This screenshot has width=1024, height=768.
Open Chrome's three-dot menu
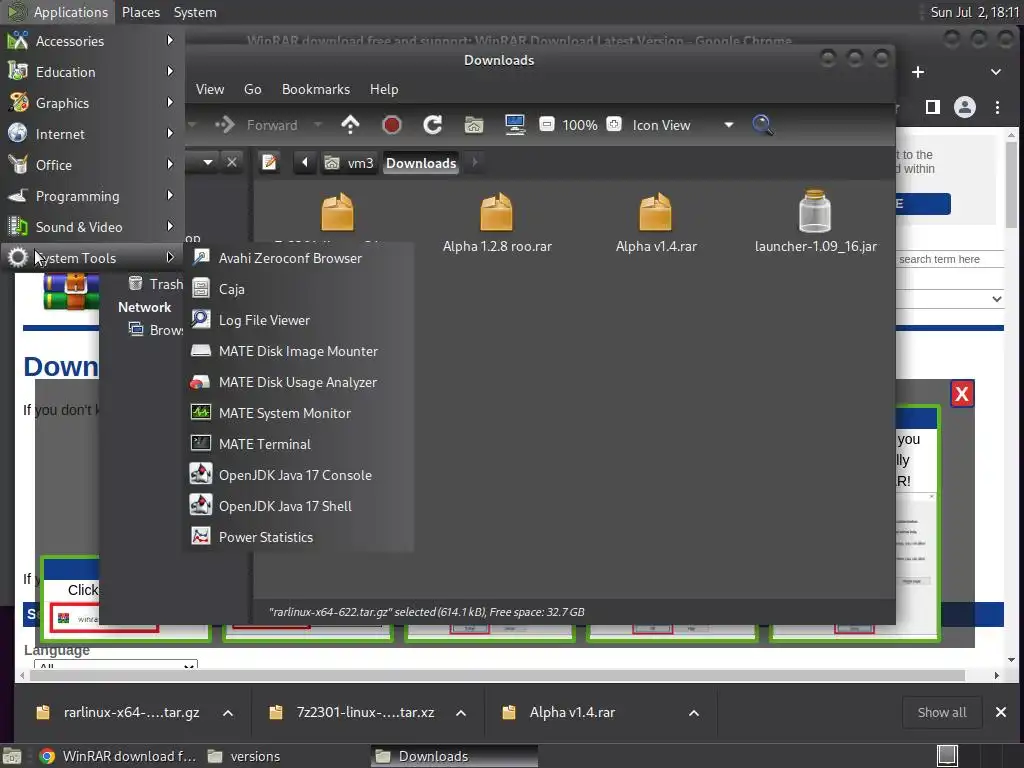tap(997, 107)
